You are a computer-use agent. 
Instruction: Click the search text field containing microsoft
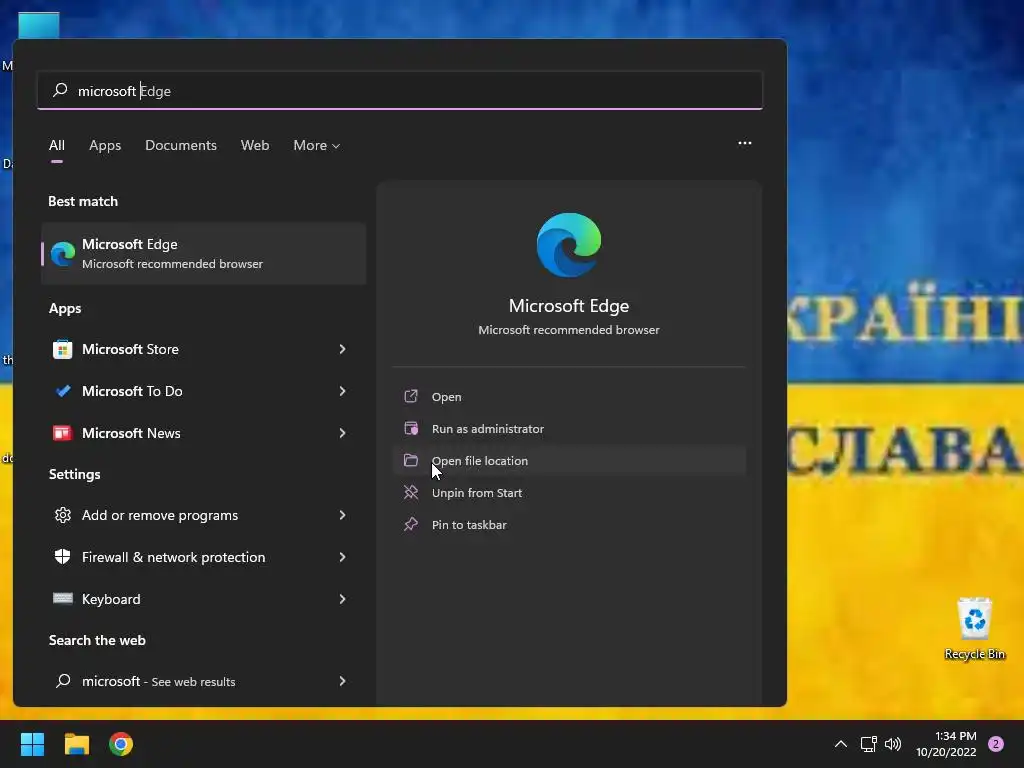coord(400,90)
